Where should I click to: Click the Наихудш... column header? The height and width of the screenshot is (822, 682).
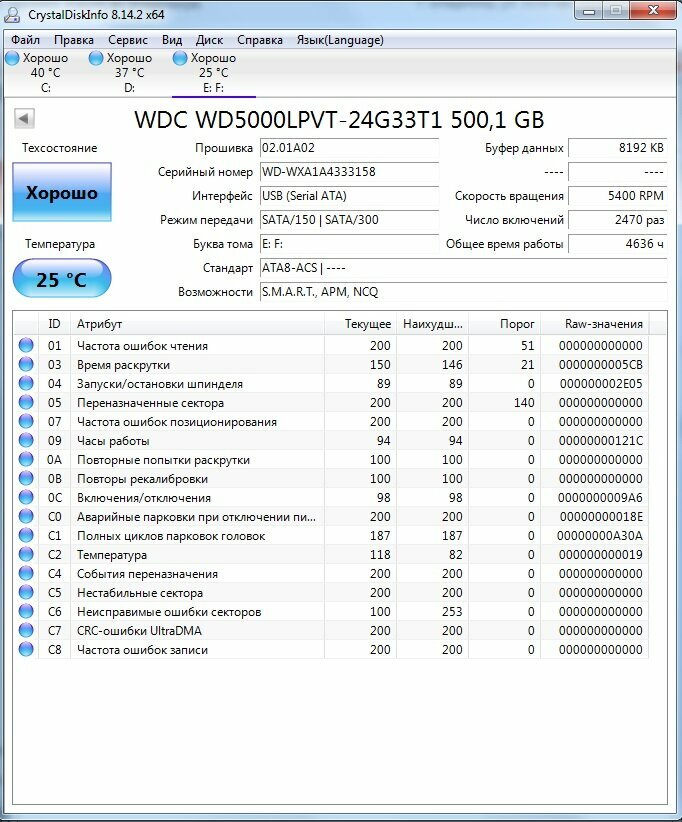[432, 323]
